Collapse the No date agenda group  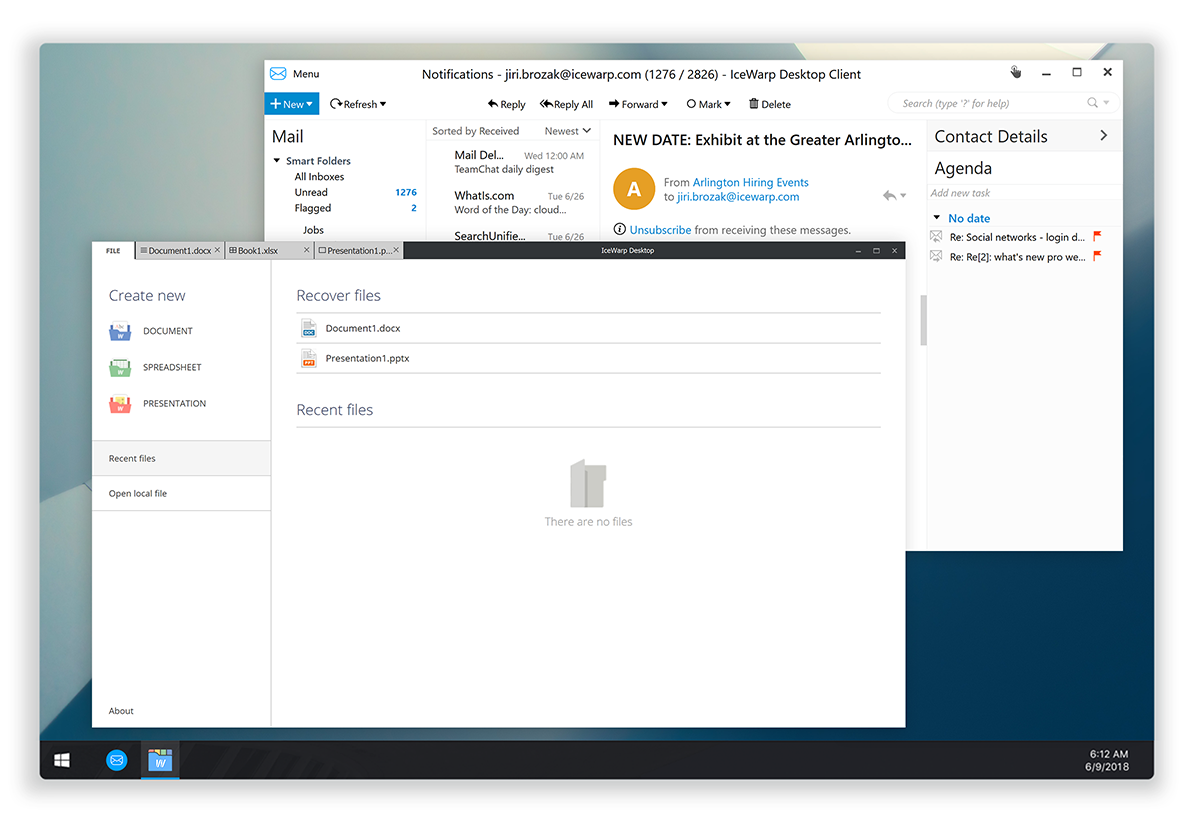(937, 218)
